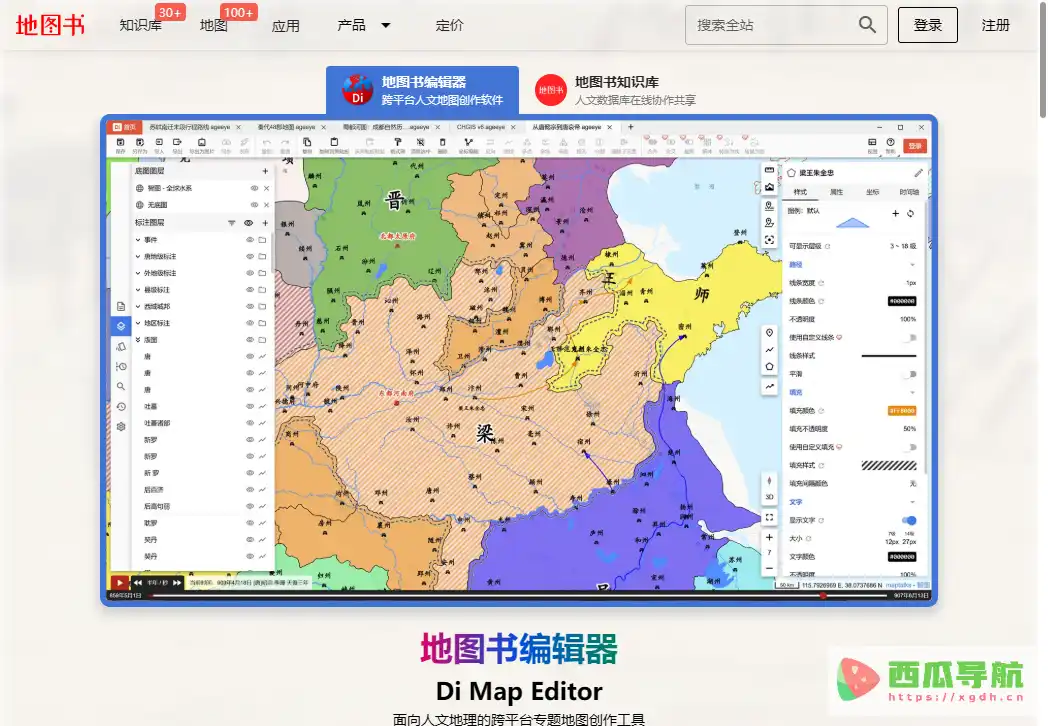Open the settings gear in the editor's left sidebar
Image resolution: width=1048 pixels, height=726 pixels.
(121, 427)
